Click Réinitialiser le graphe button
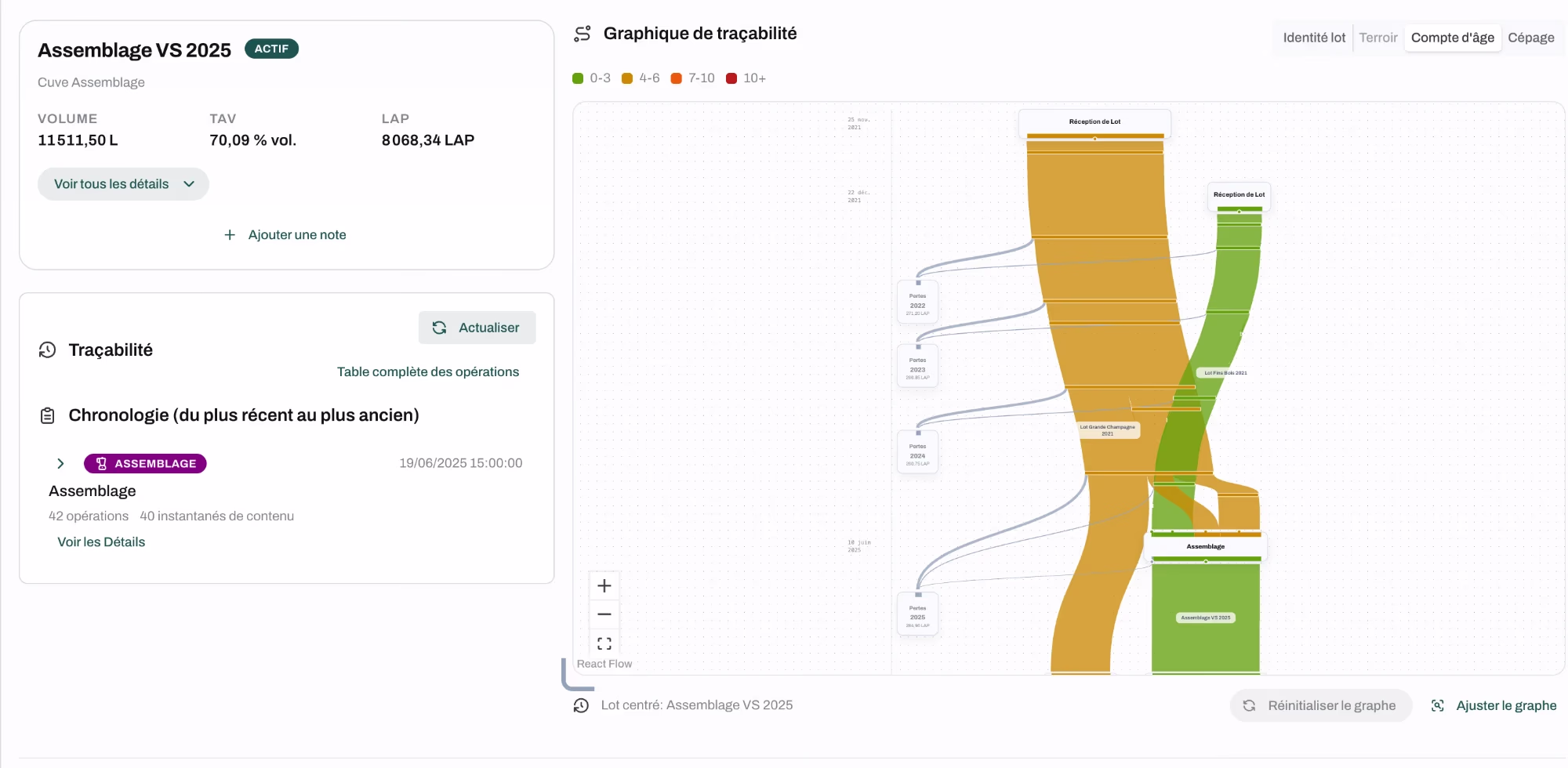 click(x=1321, y=705)
